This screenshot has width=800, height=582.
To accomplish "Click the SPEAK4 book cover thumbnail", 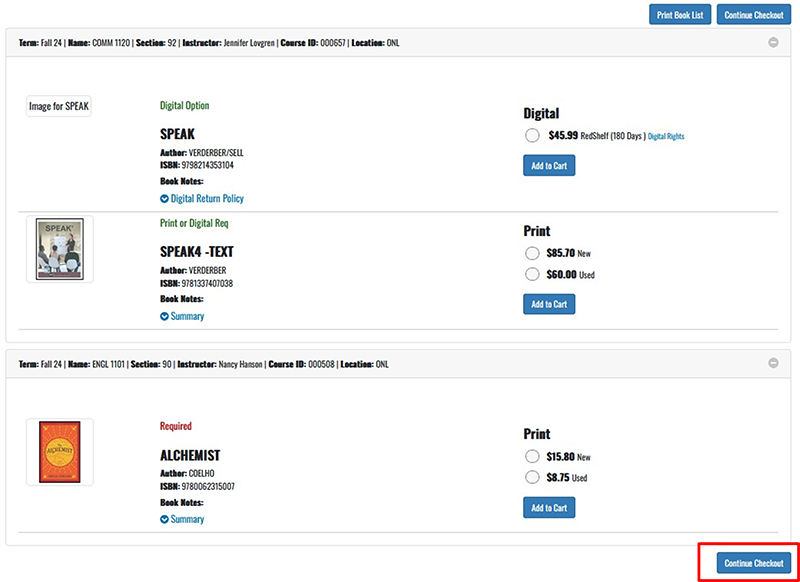I will click(x=59, y=248).
